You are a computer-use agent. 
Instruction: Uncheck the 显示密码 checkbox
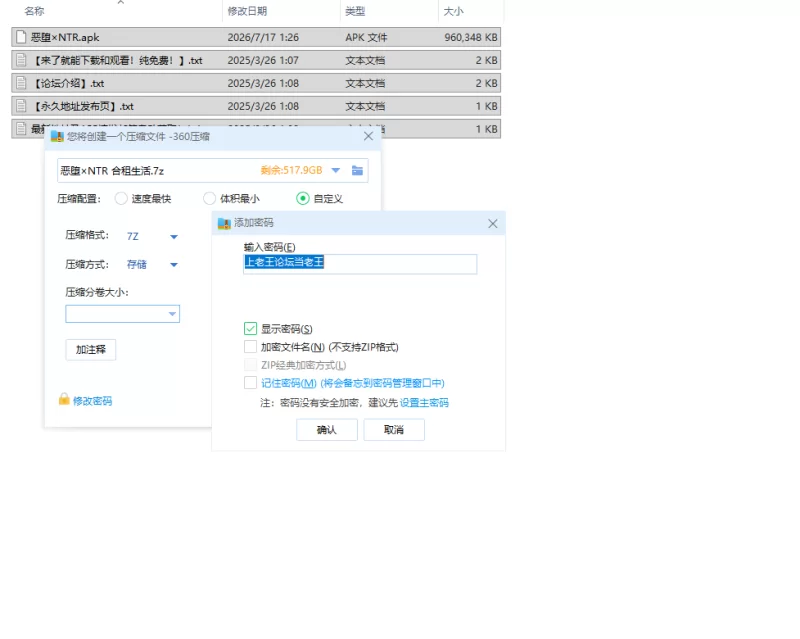(250, 329)
